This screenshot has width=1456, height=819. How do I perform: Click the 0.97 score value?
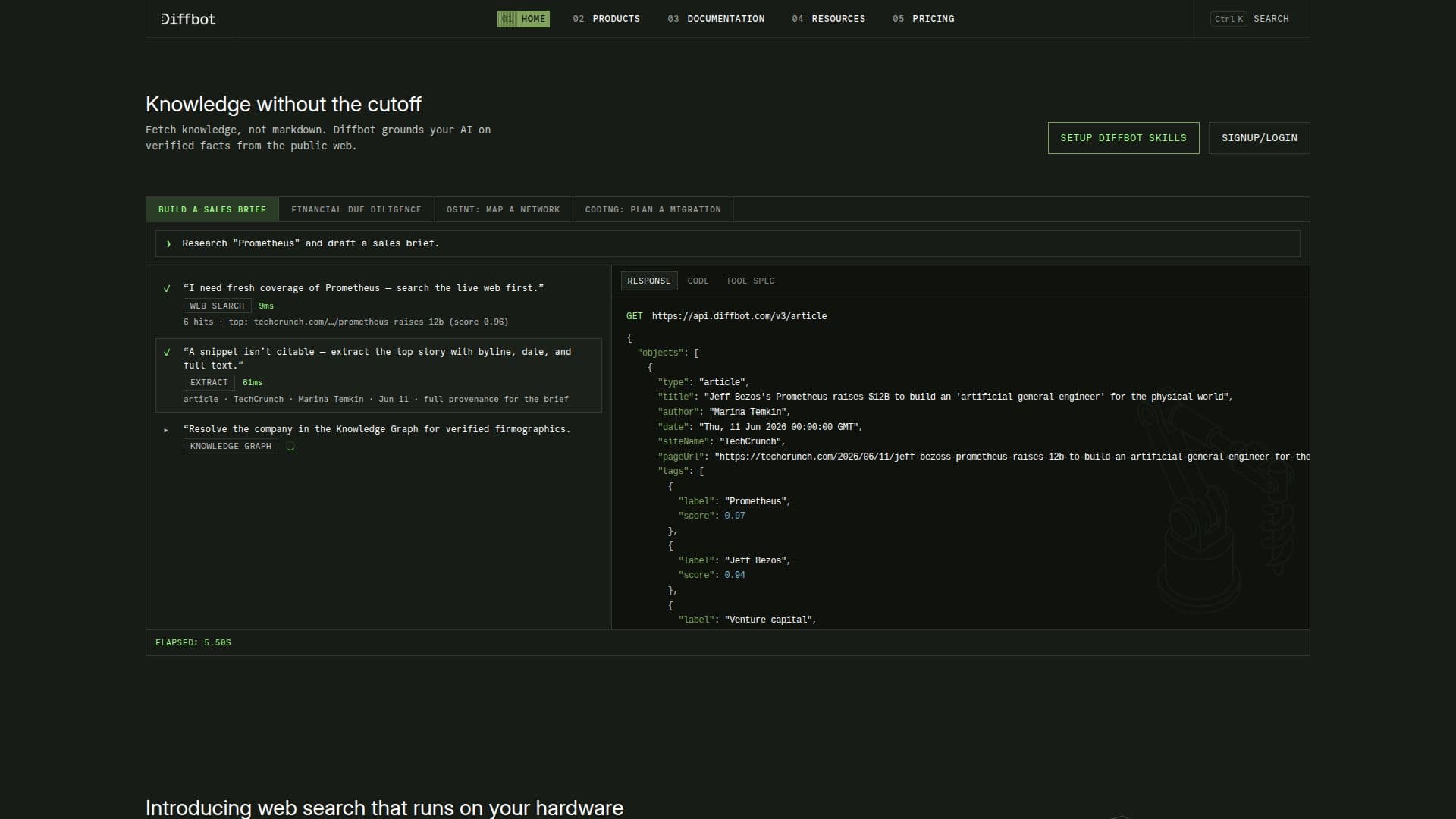pyautogui.click(x=735, y=516)
